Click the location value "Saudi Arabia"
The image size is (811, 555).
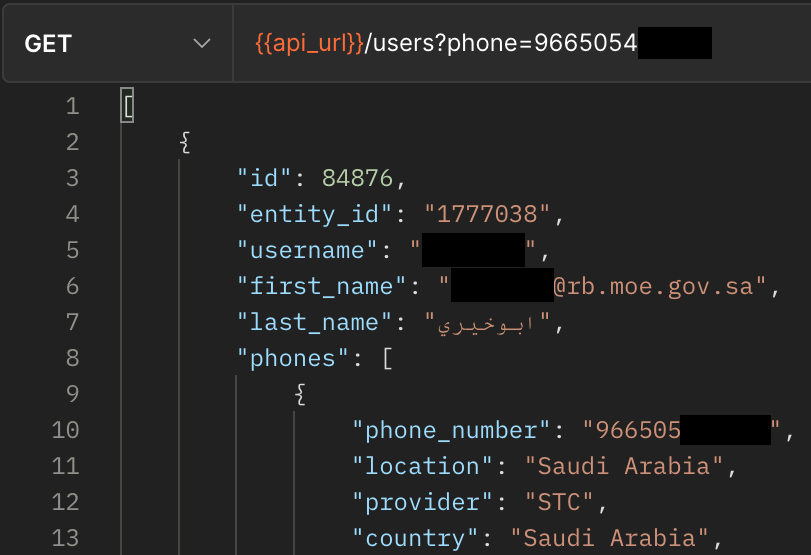click(624, 466)
